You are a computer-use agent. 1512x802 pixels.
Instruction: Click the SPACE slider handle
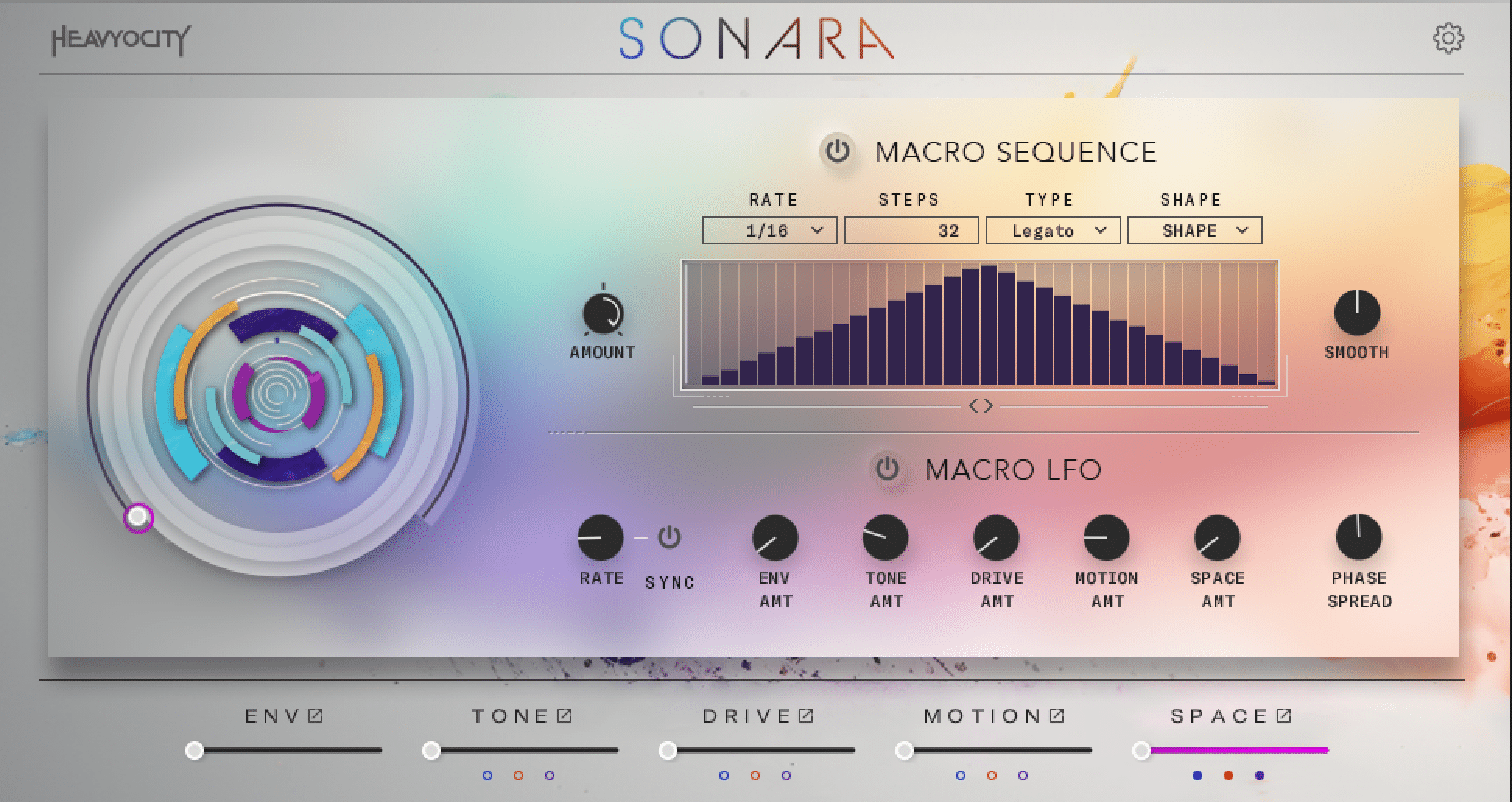point(1141,751)
